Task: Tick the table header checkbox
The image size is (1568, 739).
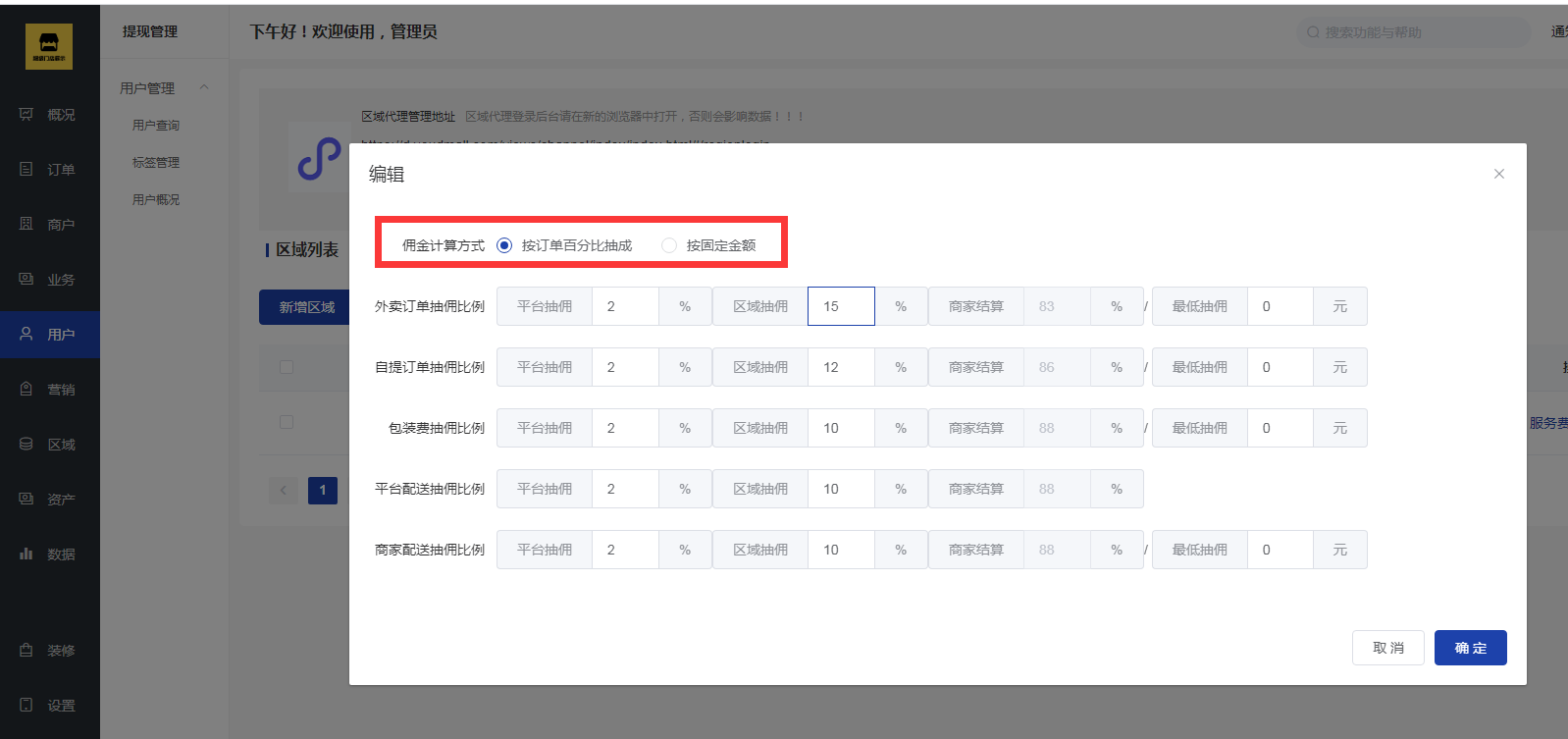Action: click(x=287, y=367)
